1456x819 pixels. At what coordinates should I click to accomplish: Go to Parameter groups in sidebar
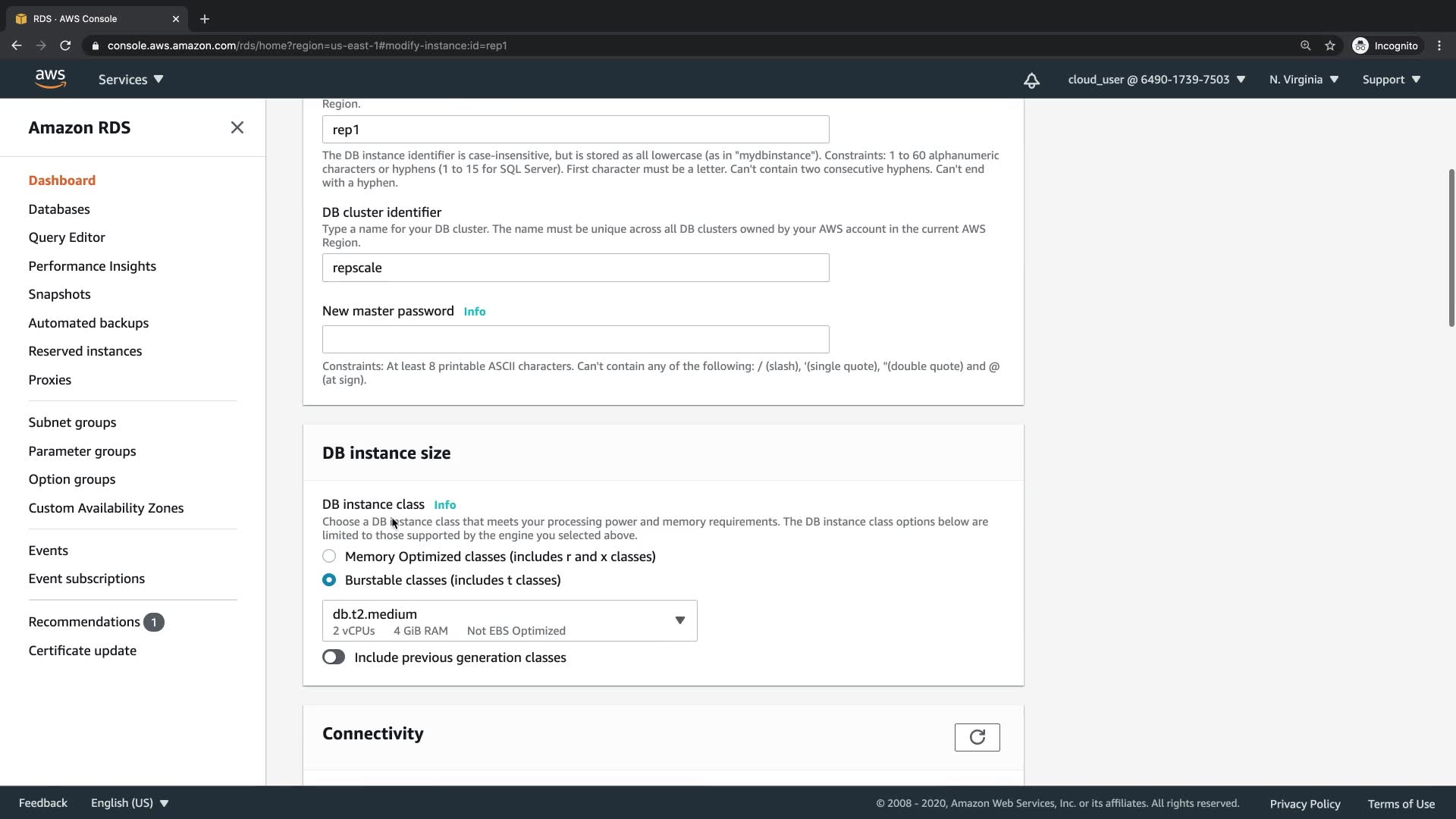pyautogui.click(x=82, y=451)
